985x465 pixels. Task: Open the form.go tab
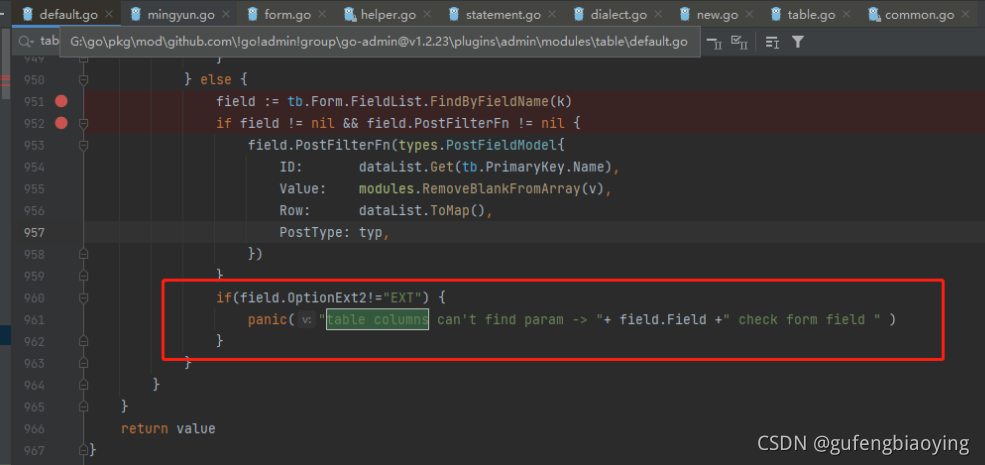pos(288,14)
